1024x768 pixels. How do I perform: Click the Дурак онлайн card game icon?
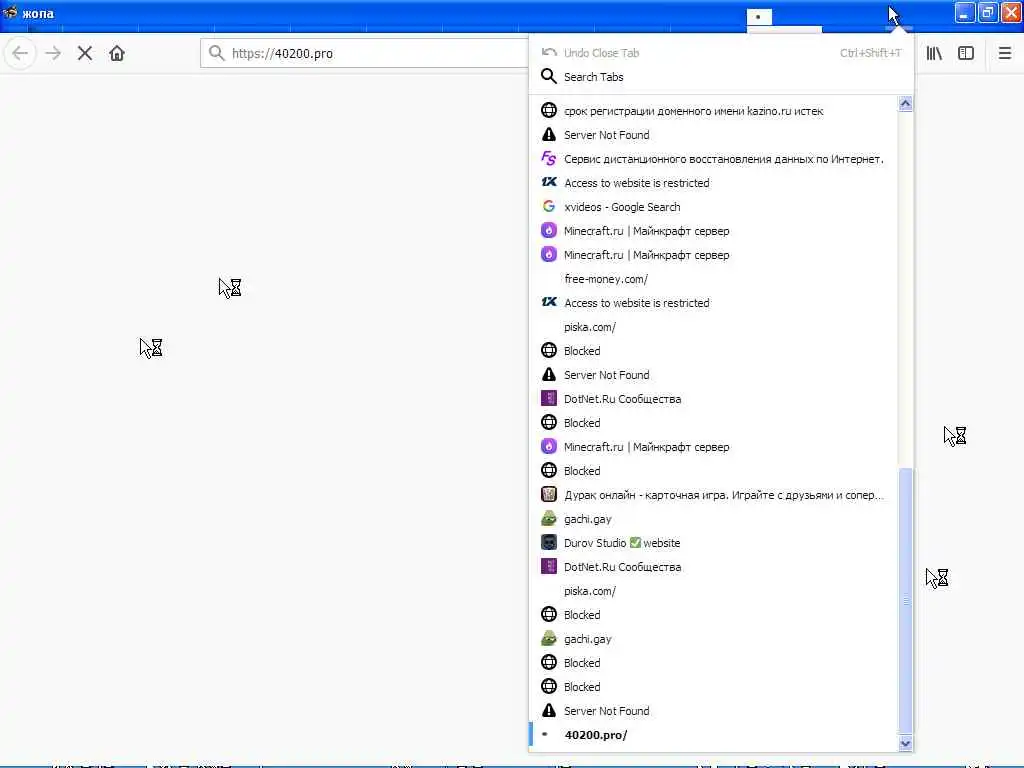coord(549,494)
